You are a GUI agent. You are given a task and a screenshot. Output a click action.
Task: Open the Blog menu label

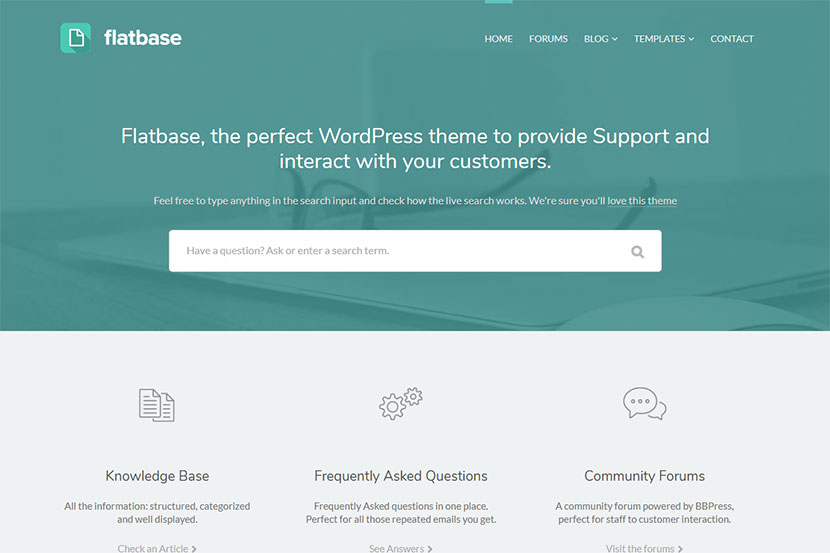point(596,39)
